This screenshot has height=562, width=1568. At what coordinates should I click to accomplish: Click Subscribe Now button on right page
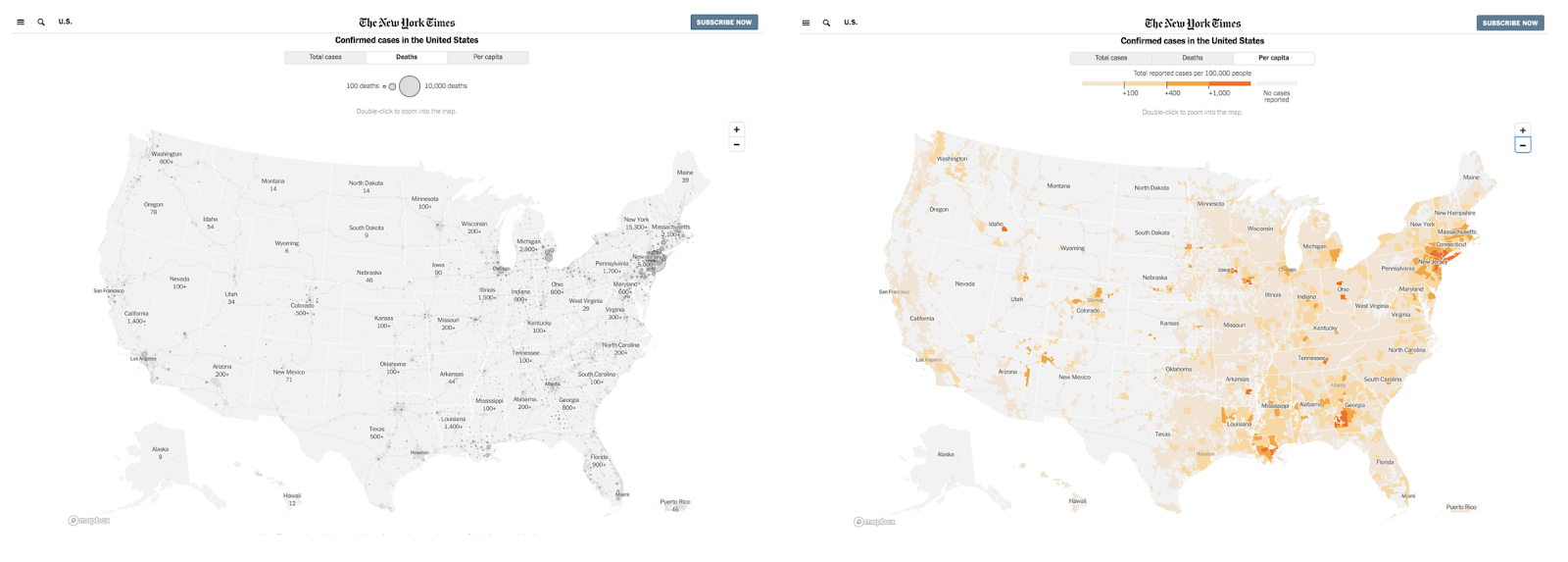click(x=1509, y=23)
